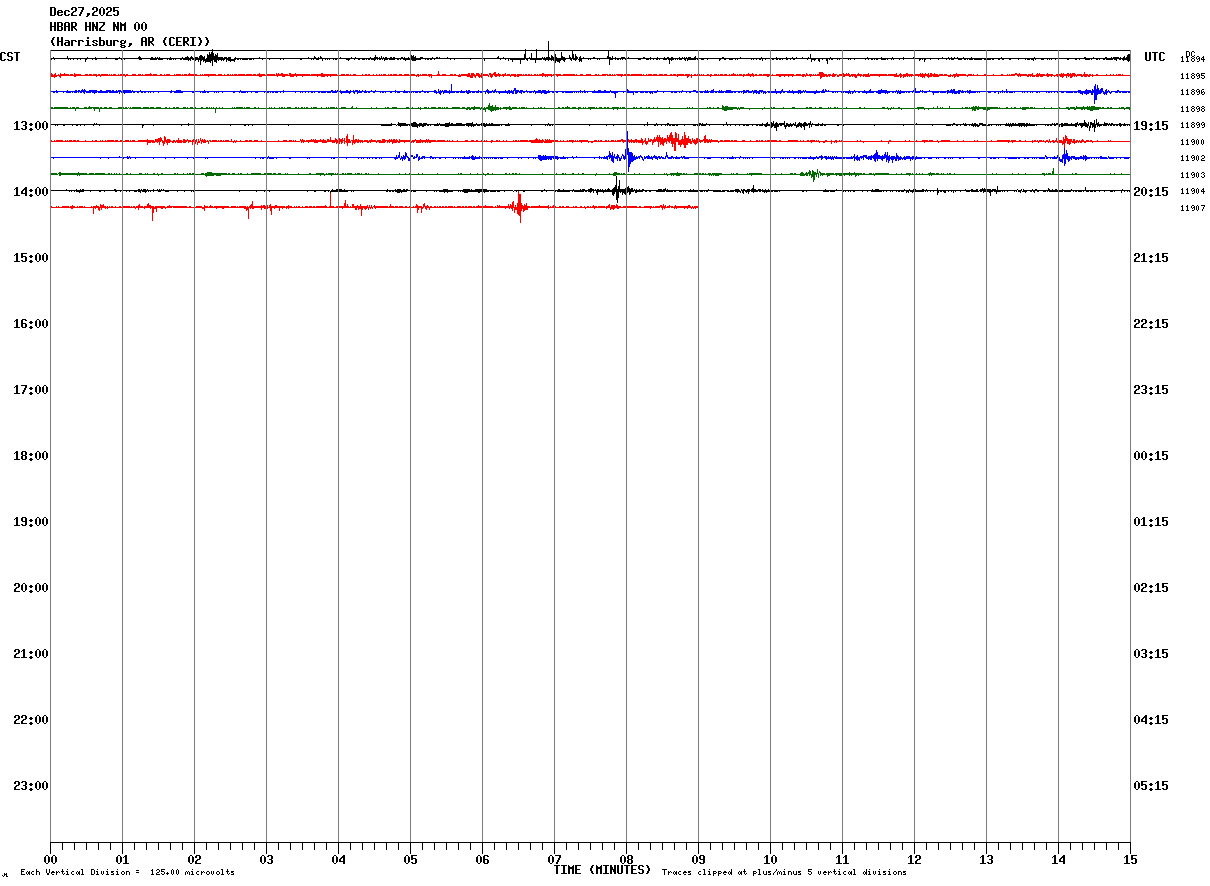
Task: Click the DC offset value 11902
Action: pos(1192,158)
